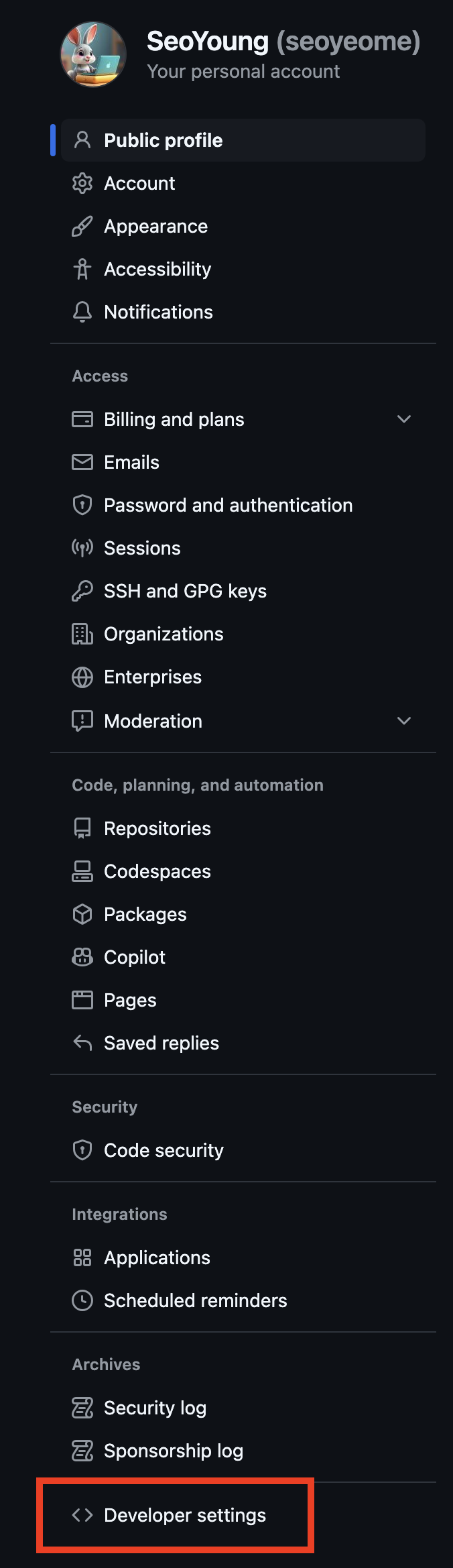Screen dimensions: 453x1568
Task: Click the Sessions broadcast icon
Action: click(82, 548)
